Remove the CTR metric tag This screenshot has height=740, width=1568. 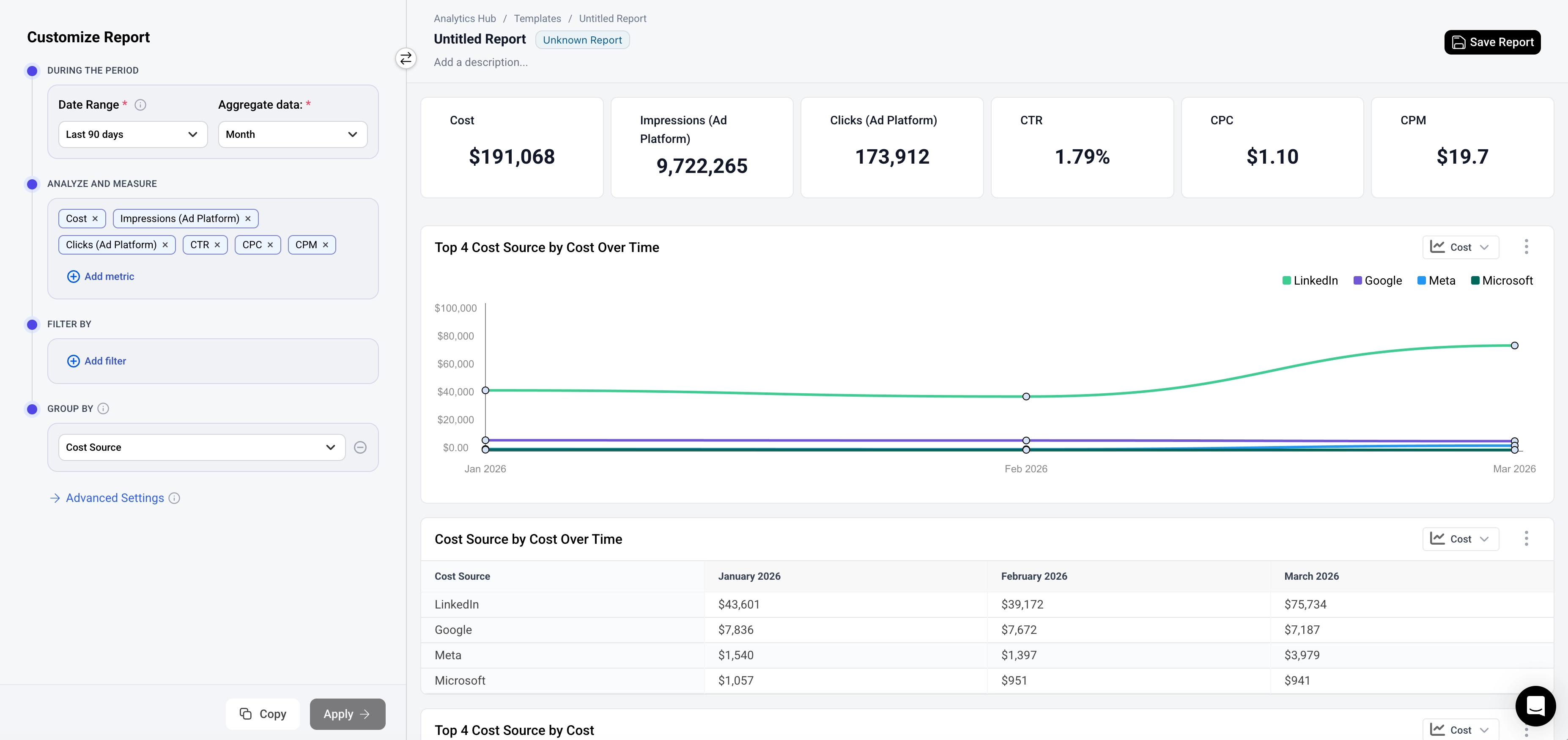217,245
